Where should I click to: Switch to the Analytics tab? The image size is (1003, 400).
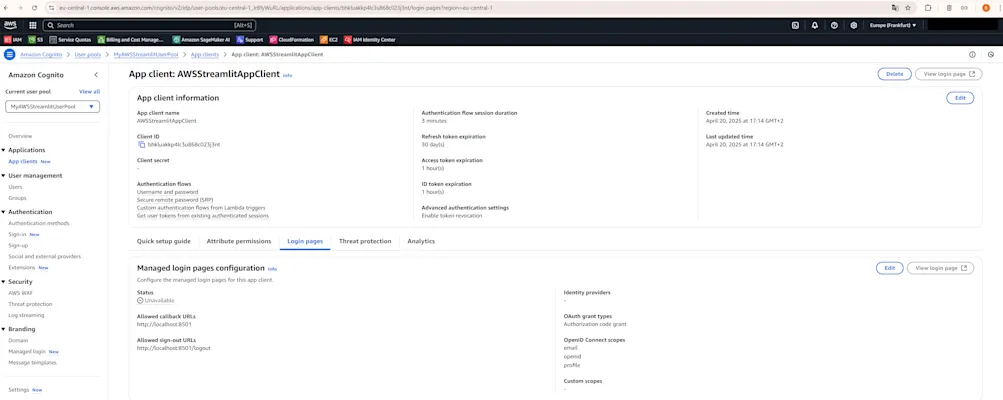point(421,241)
